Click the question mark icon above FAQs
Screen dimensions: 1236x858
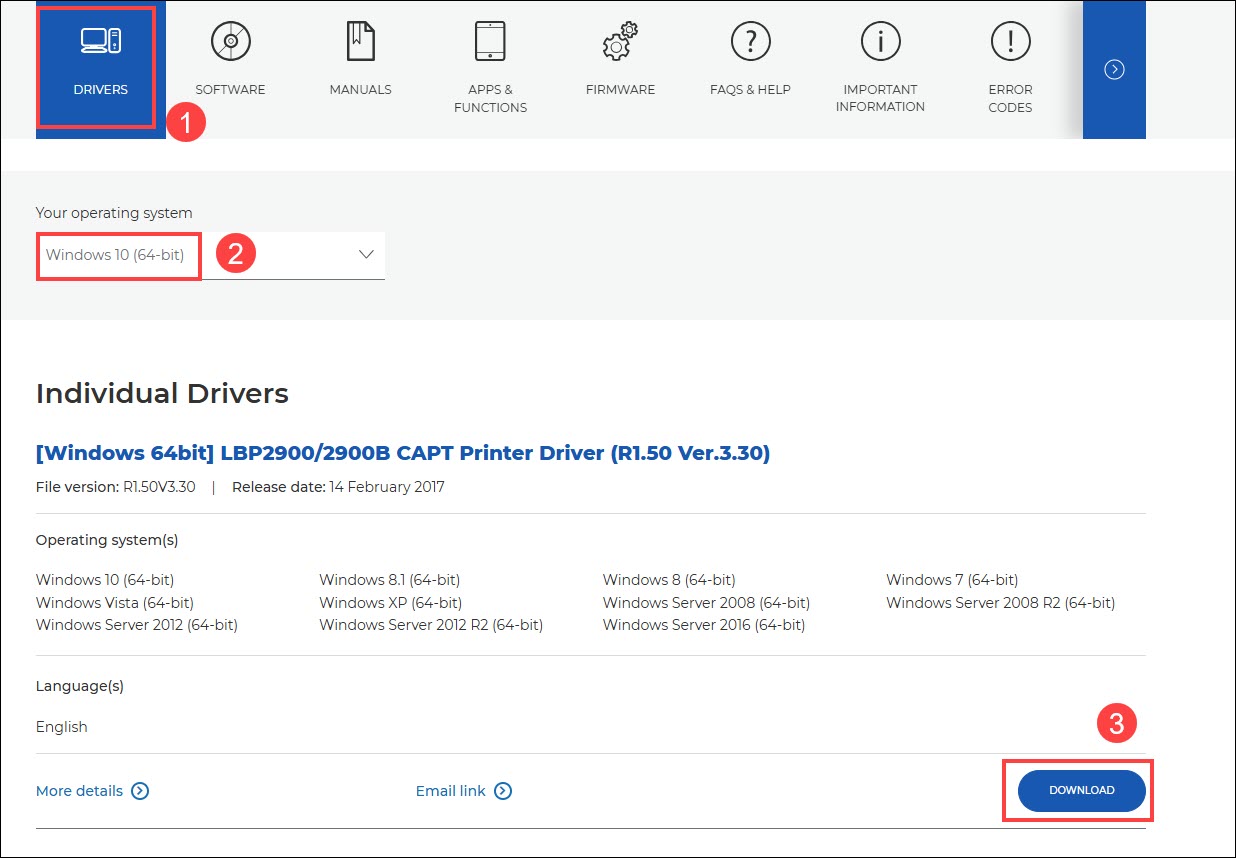[750, 41]
